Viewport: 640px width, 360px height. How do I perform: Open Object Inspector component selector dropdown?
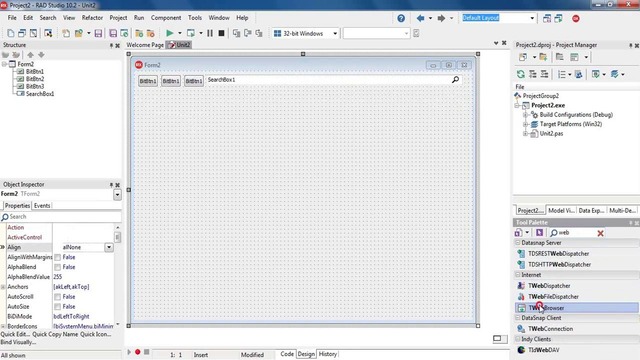point(117,195)
